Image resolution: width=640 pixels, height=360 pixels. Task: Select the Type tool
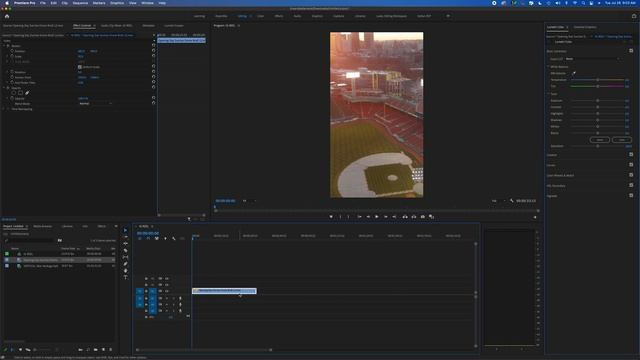[125, 278]
